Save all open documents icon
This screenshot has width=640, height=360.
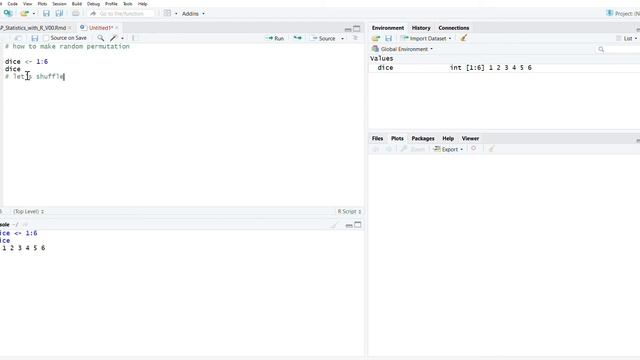click(x=59, y=13)
